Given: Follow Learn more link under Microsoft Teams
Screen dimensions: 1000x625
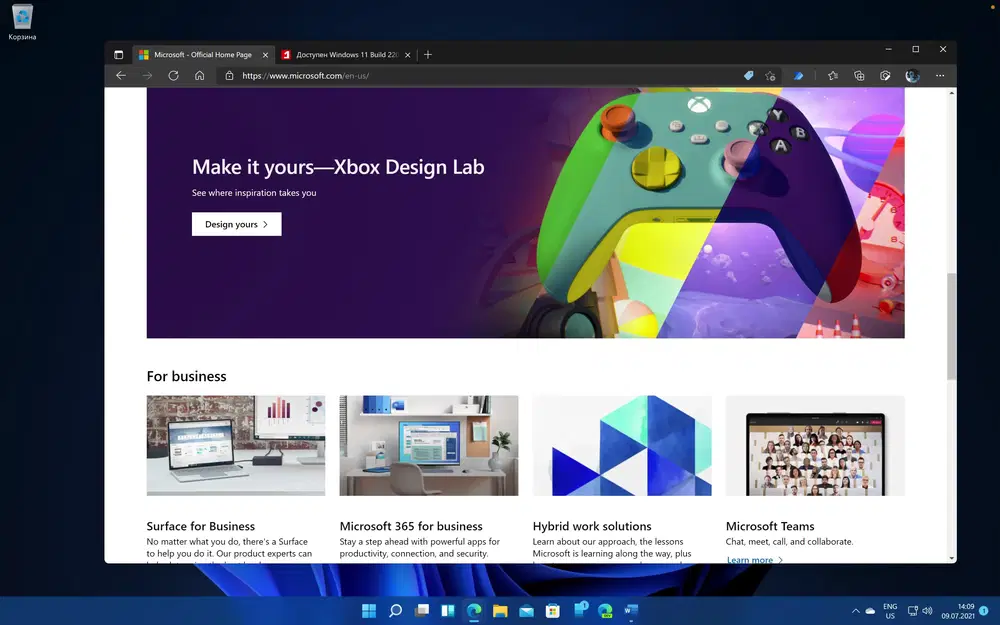Looking at the screenshot, I should point(754,560).
